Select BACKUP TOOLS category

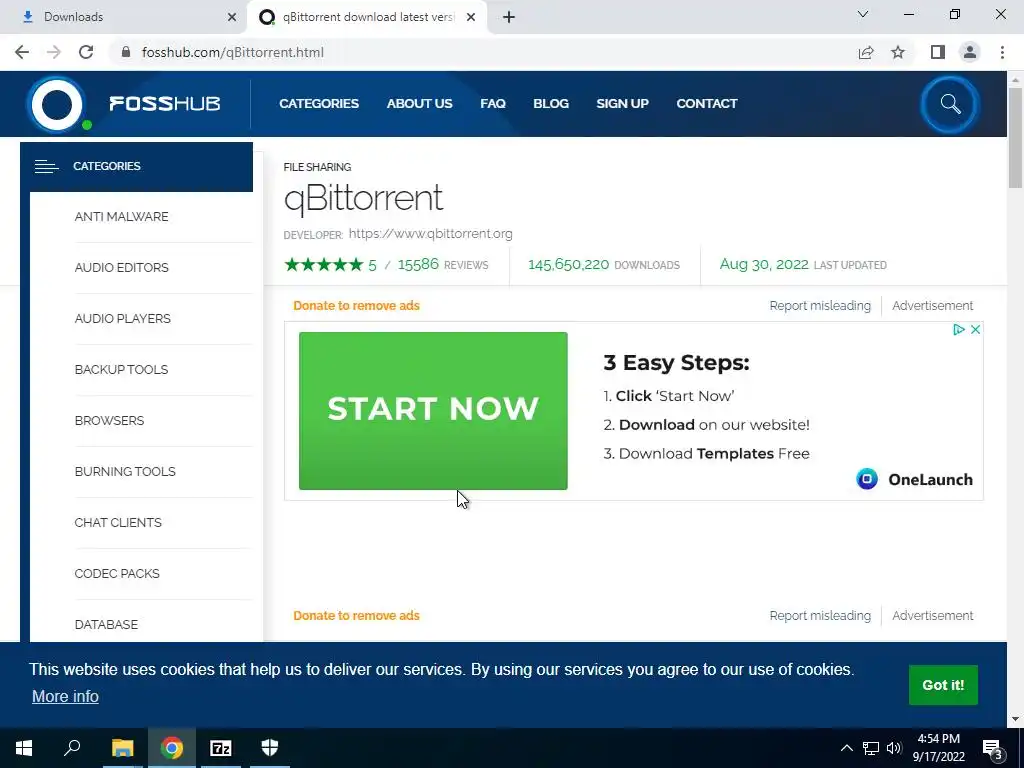tap(121, 370)
